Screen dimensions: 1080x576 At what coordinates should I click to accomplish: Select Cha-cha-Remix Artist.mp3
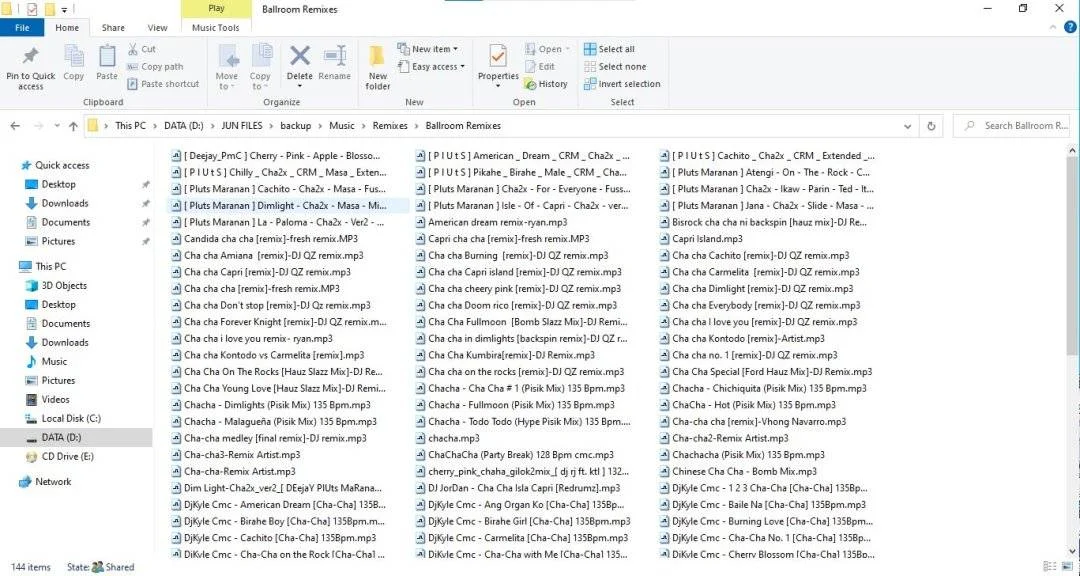[233, 471]
